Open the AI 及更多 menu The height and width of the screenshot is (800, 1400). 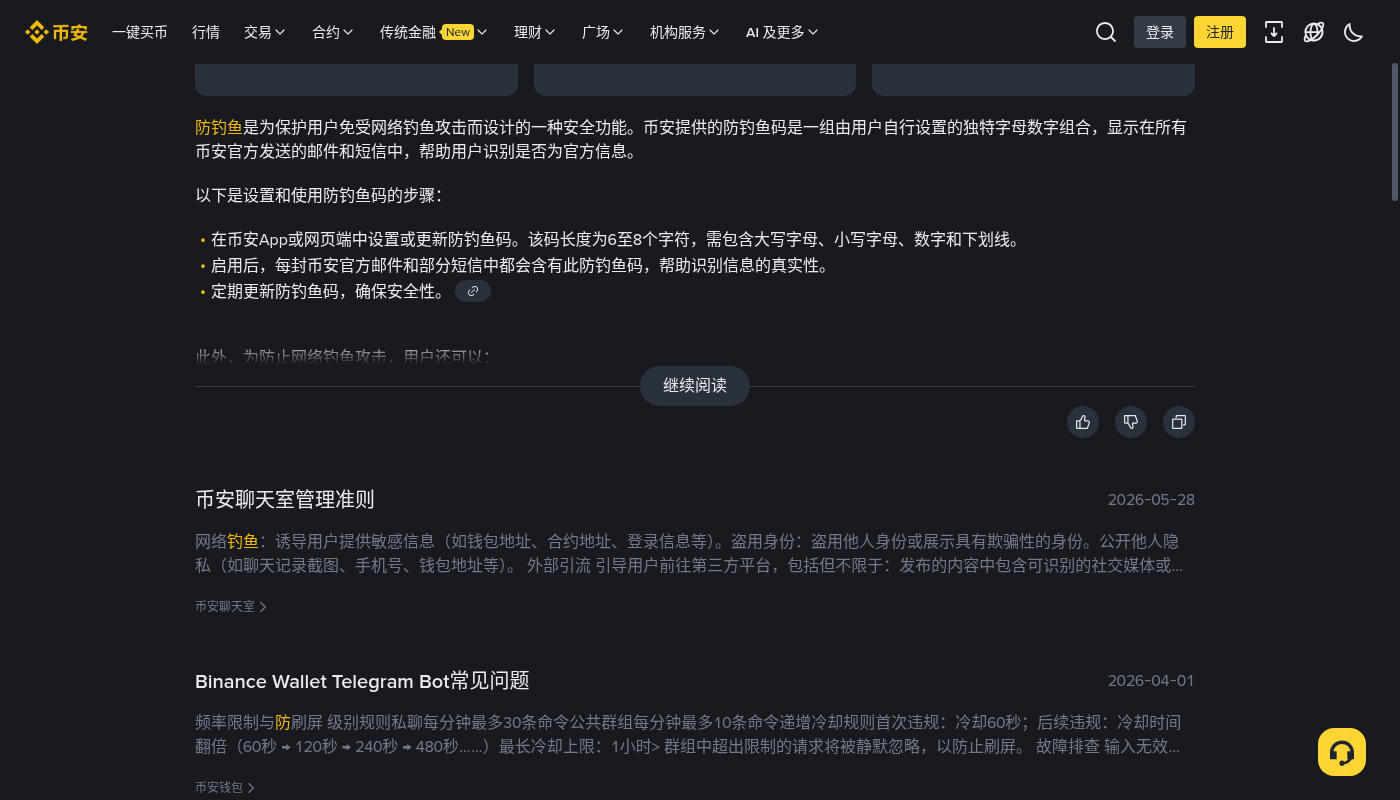tap(782, 32)
